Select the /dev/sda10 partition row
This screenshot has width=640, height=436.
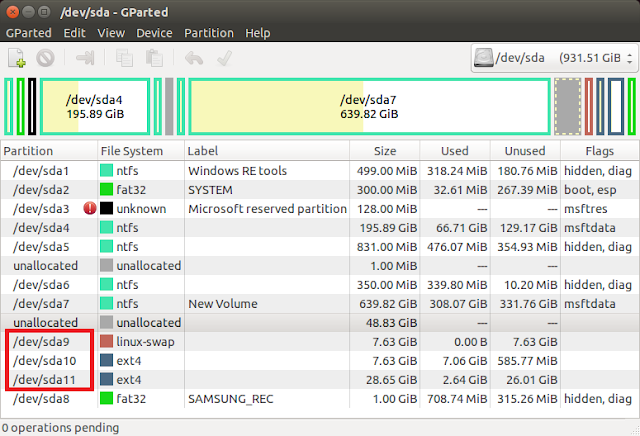coord(320,361)
